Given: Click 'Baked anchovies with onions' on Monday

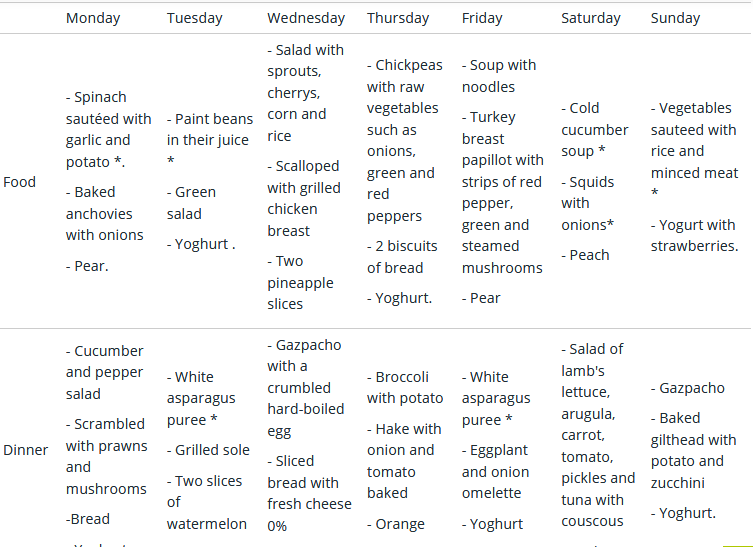Looking at the screenshot, I should pos(104,214).
